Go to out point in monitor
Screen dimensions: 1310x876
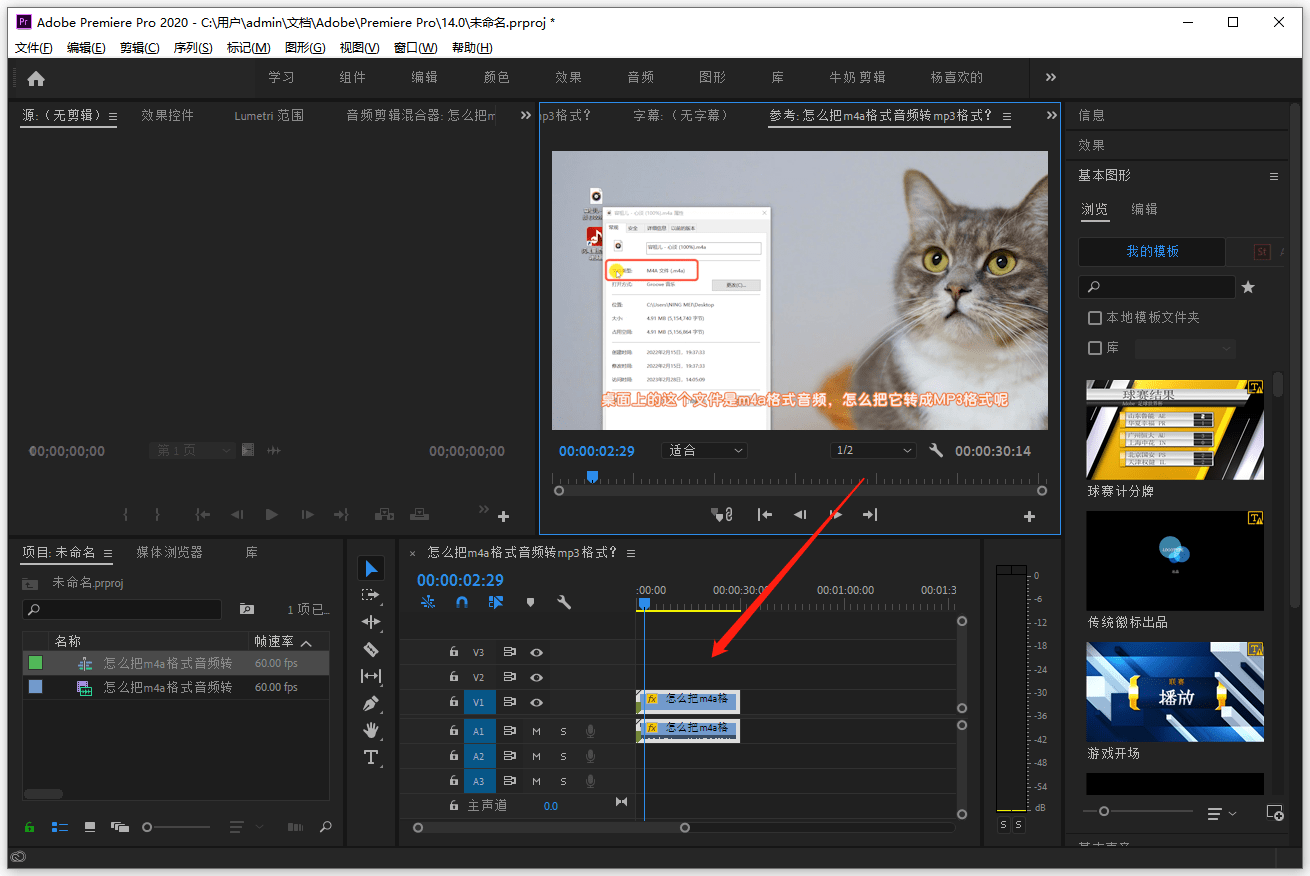870,514
